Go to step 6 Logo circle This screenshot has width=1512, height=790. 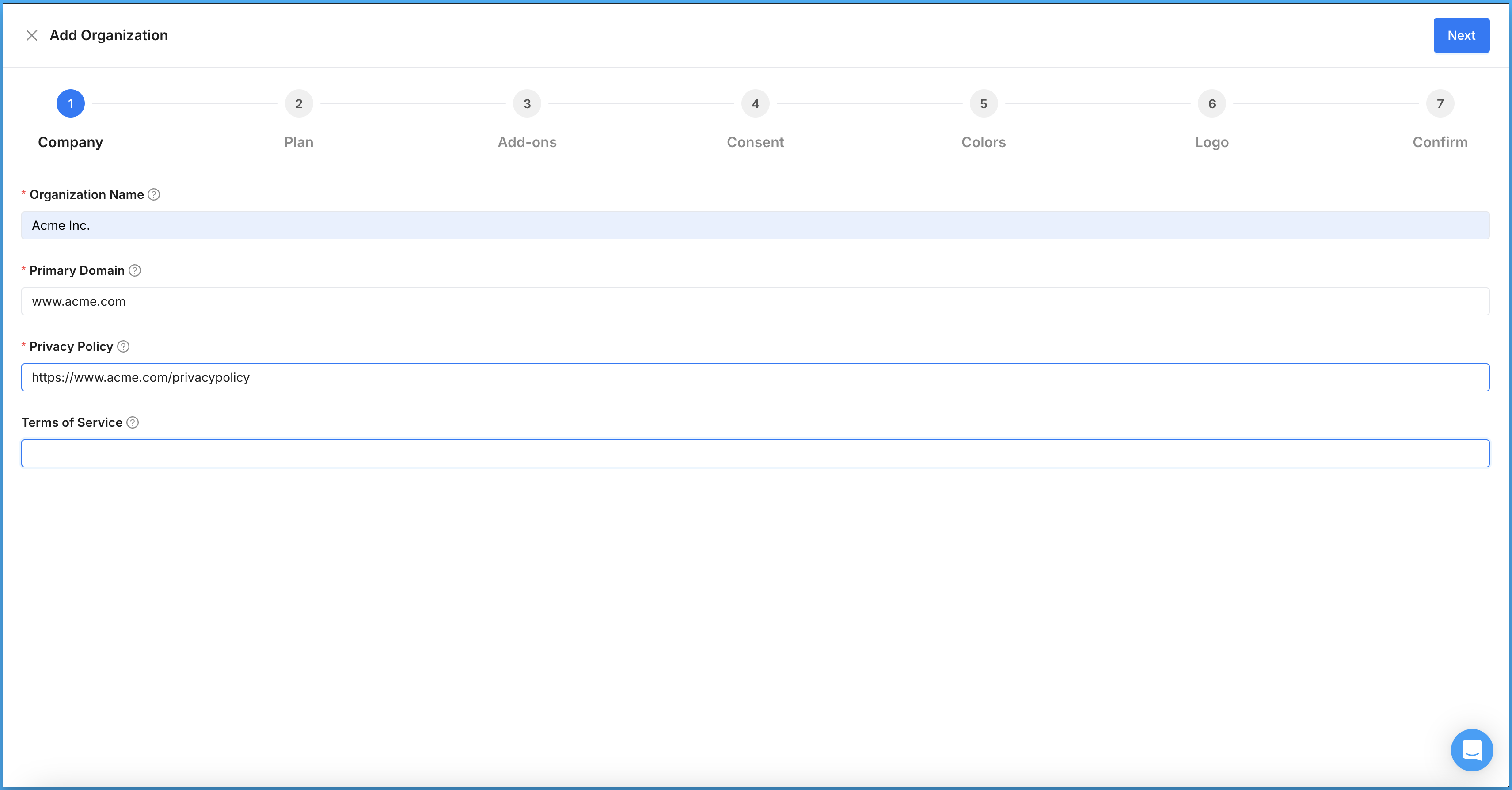coord(1212,103)
